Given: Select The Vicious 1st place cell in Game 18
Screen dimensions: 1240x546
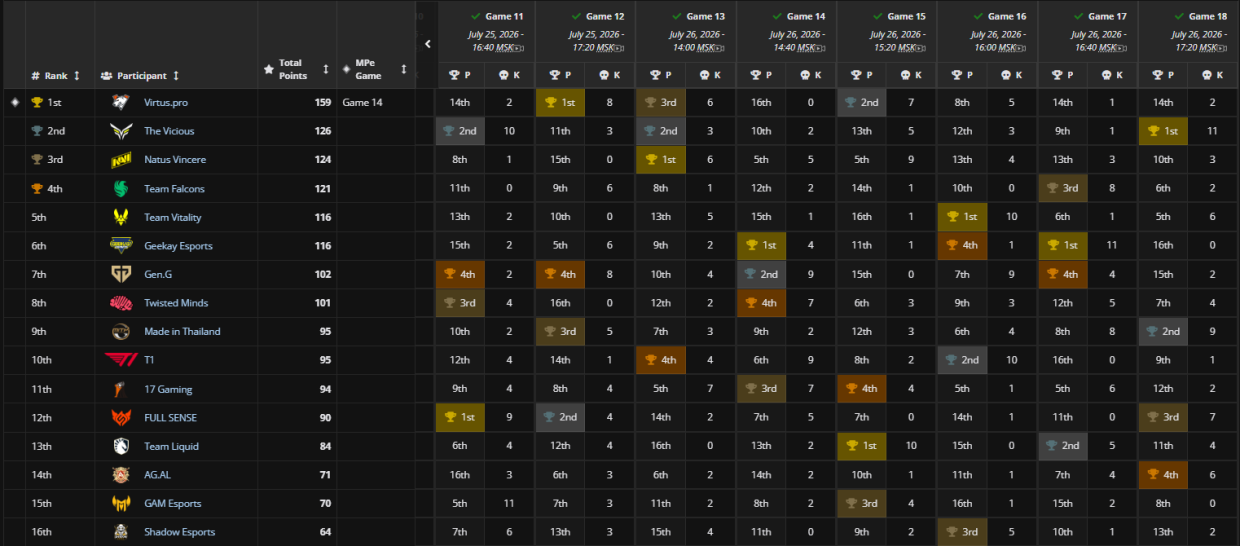Looking at the screenshot, I should point(1163,131).
